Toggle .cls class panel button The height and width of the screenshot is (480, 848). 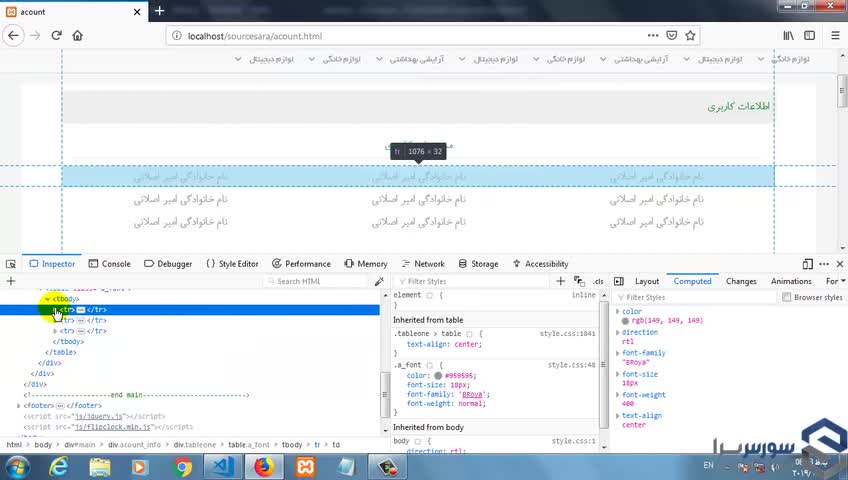coord(598,281)
